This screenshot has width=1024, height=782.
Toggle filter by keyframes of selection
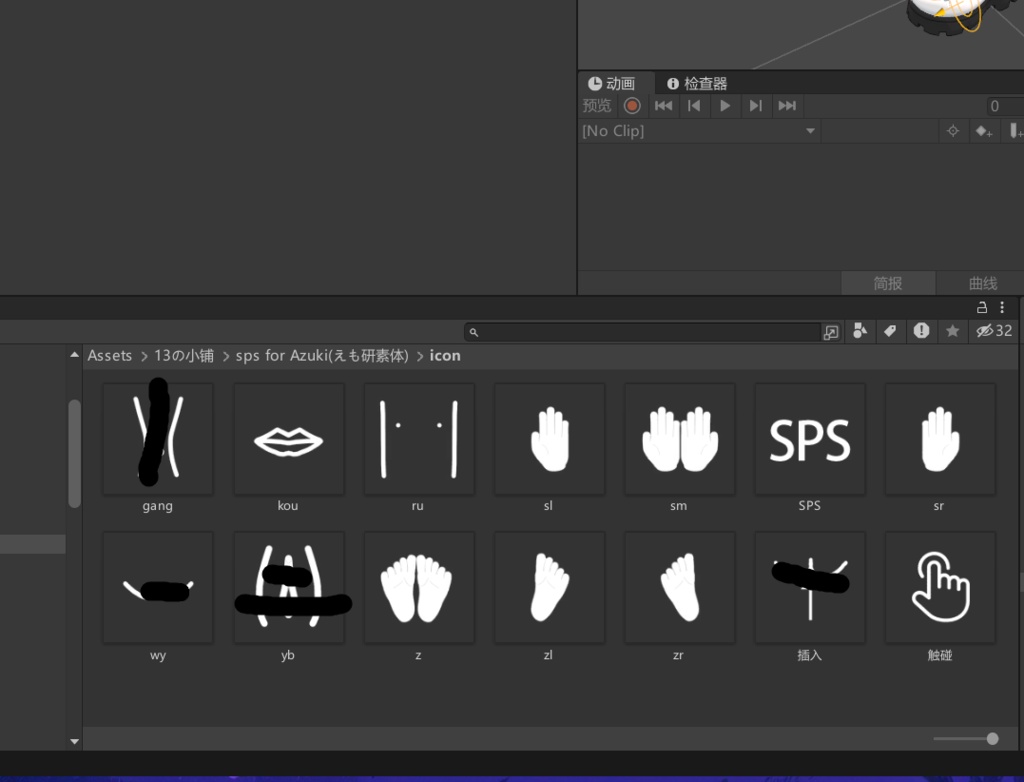[x=953, y=131]
